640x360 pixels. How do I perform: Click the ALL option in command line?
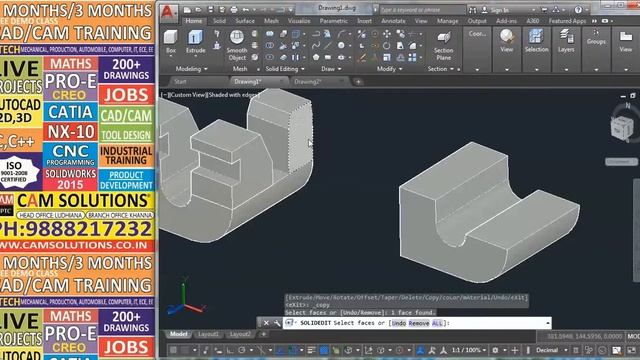coord(437,323)
